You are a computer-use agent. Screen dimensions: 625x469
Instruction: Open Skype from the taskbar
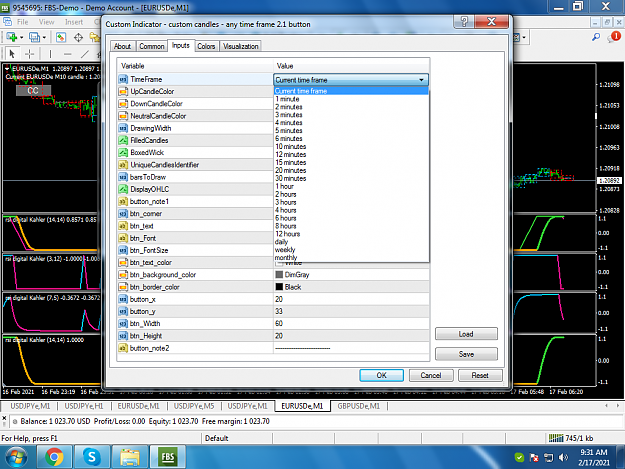[x=92, y=457]
